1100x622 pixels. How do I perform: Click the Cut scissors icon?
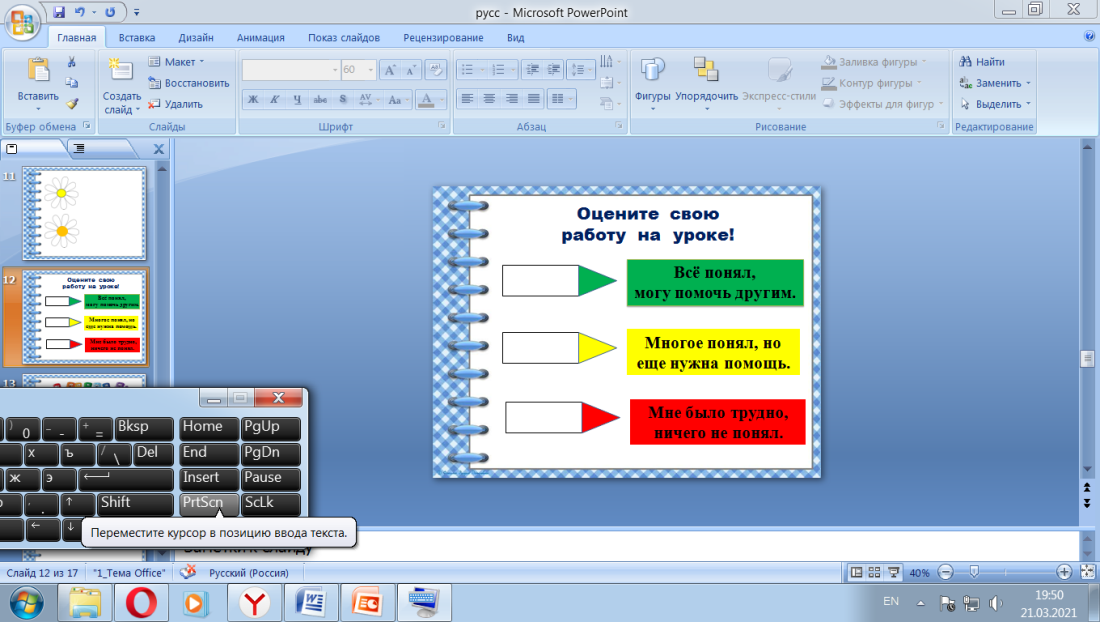click(72, 62)
